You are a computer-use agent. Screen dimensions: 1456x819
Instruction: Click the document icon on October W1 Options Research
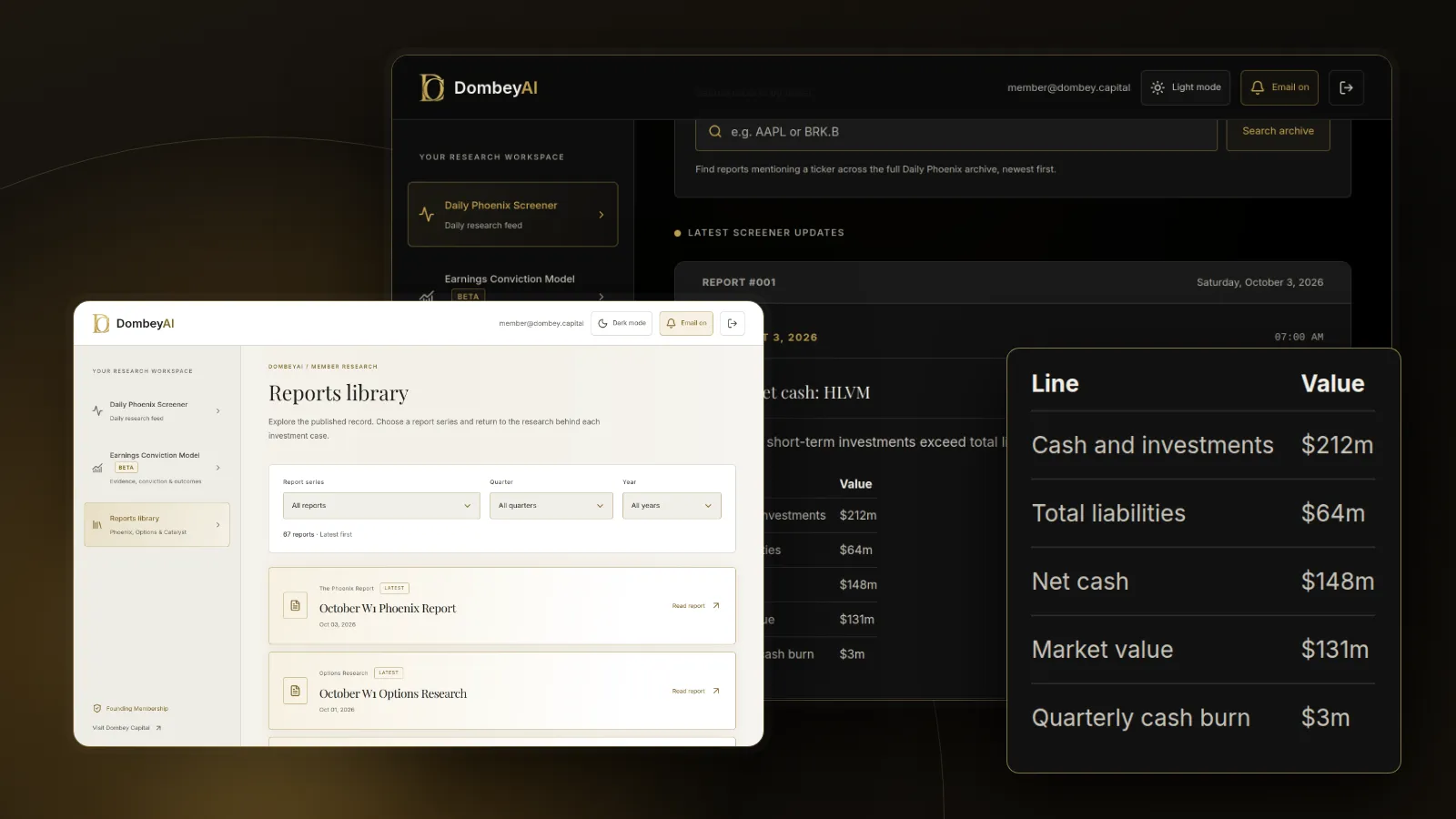point(295,691)
